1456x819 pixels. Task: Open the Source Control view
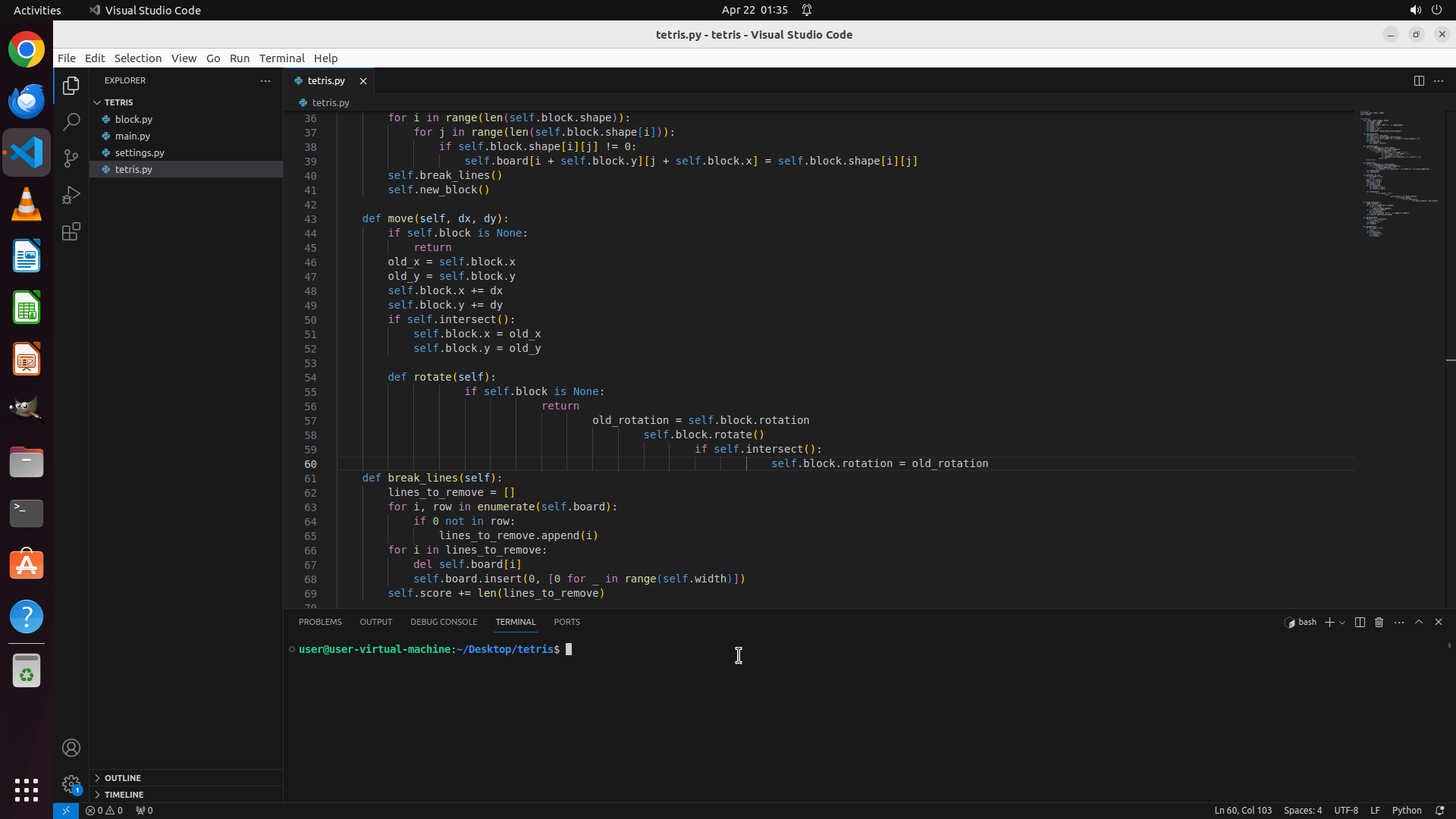click(x=71, y=158)
